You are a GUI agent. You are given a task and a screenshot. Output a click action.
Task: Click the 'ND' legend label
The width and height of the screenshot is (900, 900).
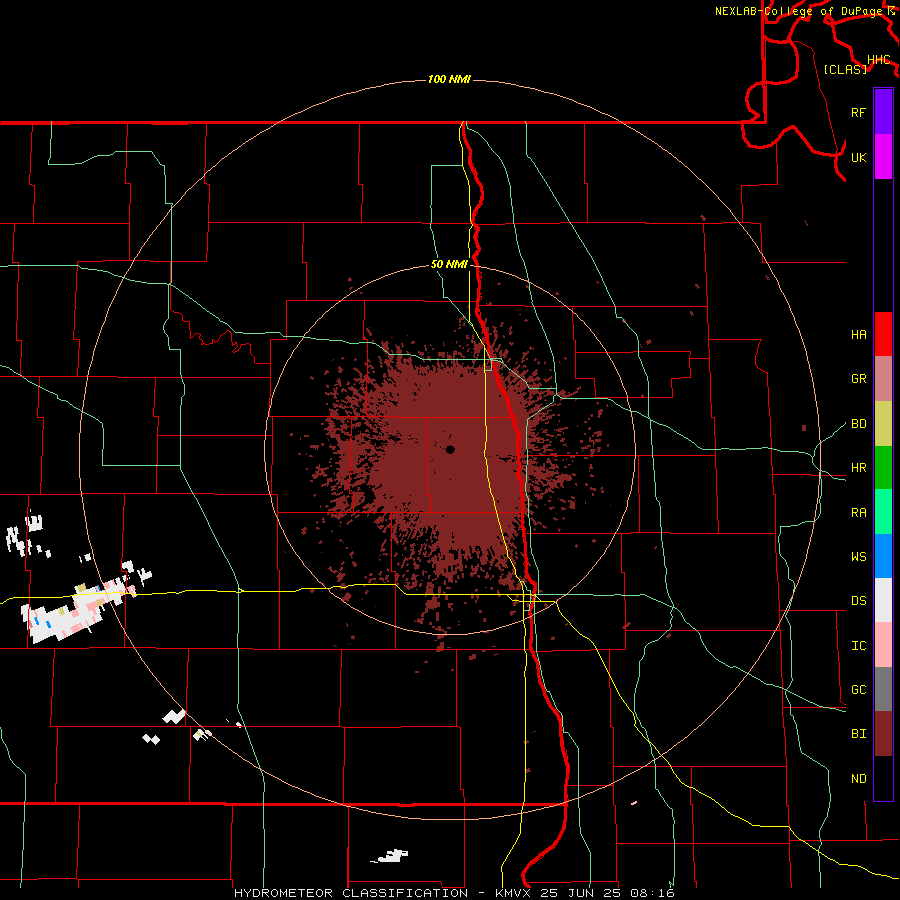click(x=858, y=779)
